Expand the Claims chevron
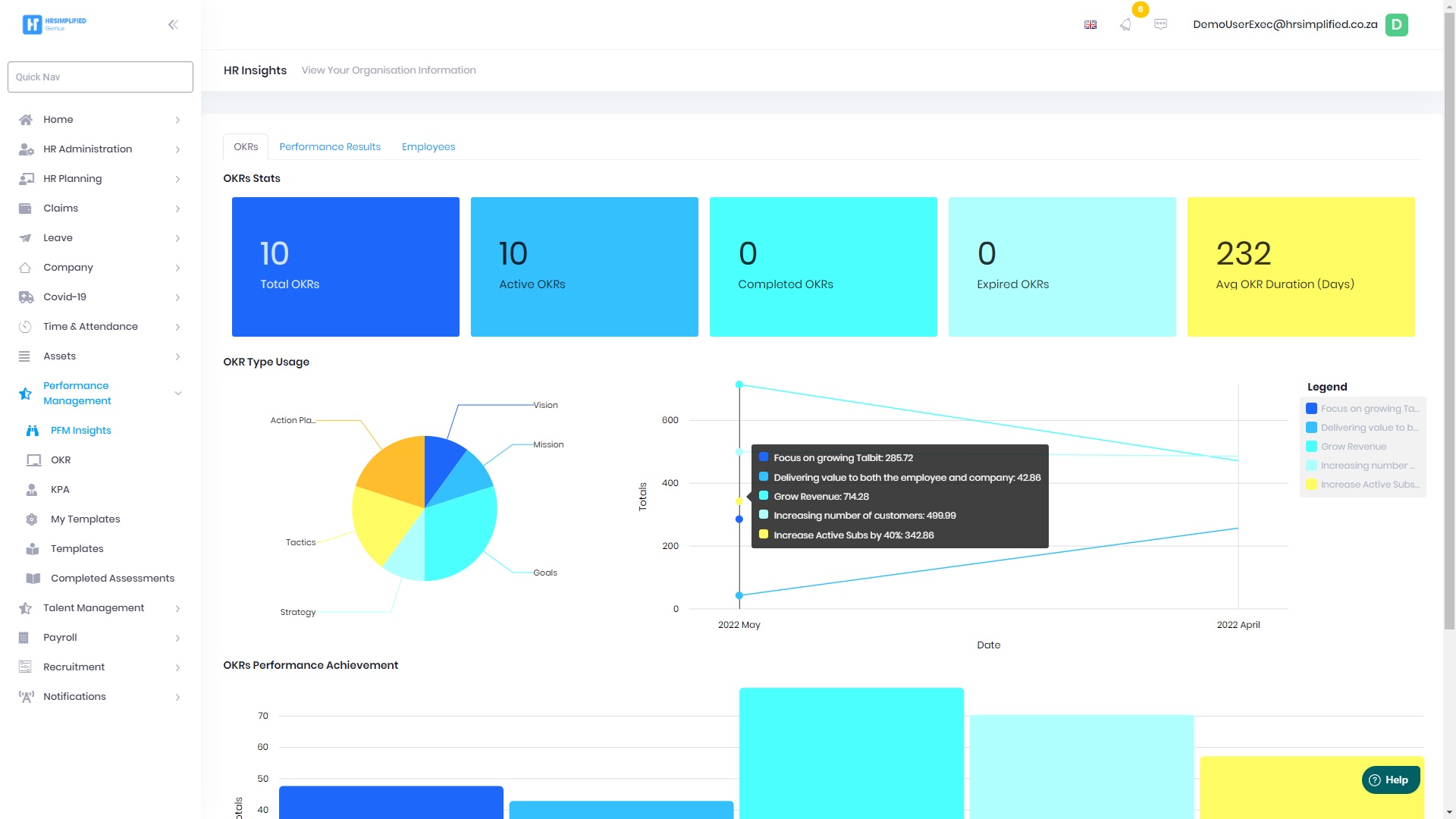1456x819 pixels. [x=177, y=209]
